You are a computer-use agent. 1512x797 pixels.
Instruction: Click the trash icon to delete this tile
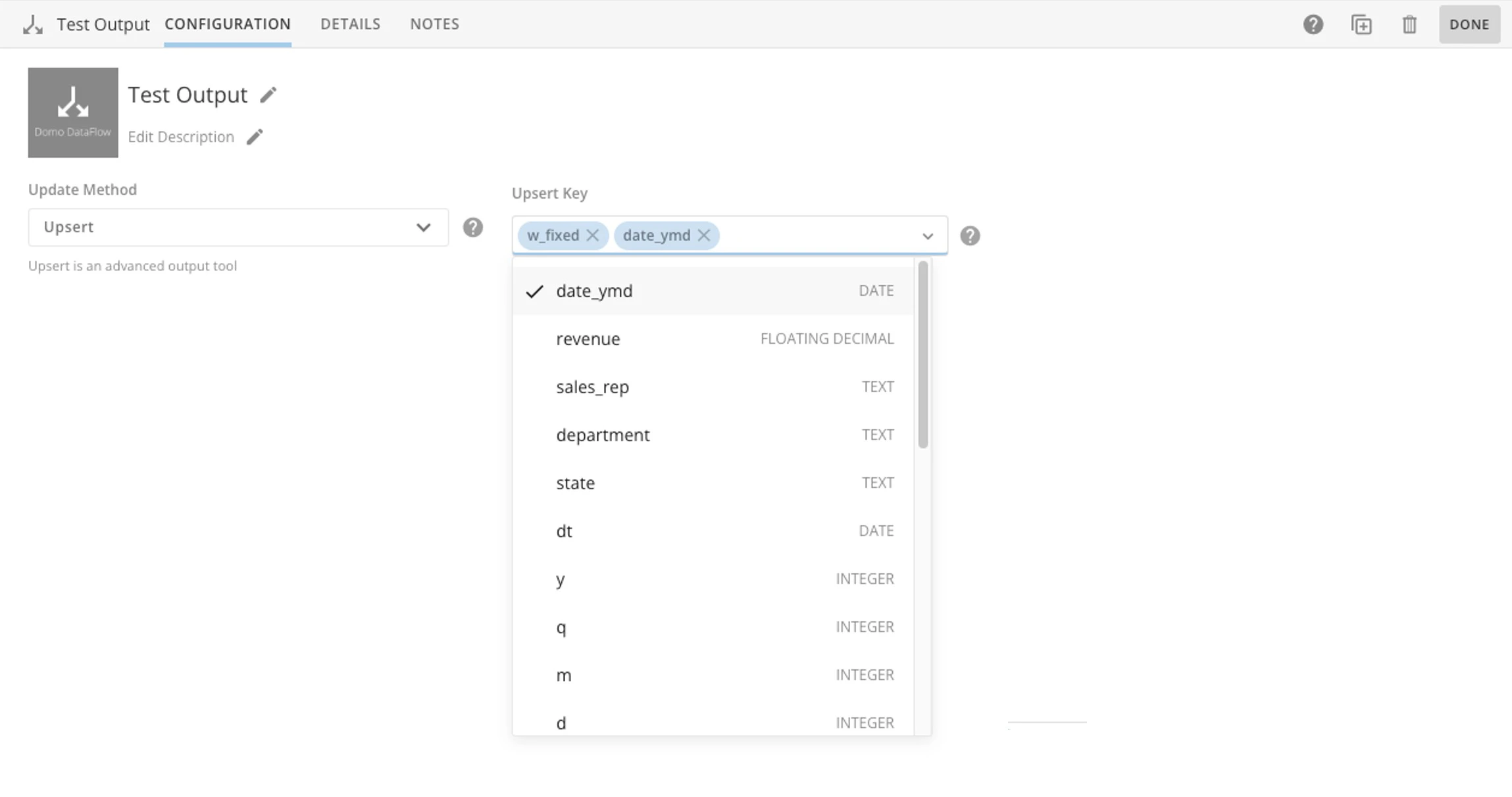(1409, 24)
